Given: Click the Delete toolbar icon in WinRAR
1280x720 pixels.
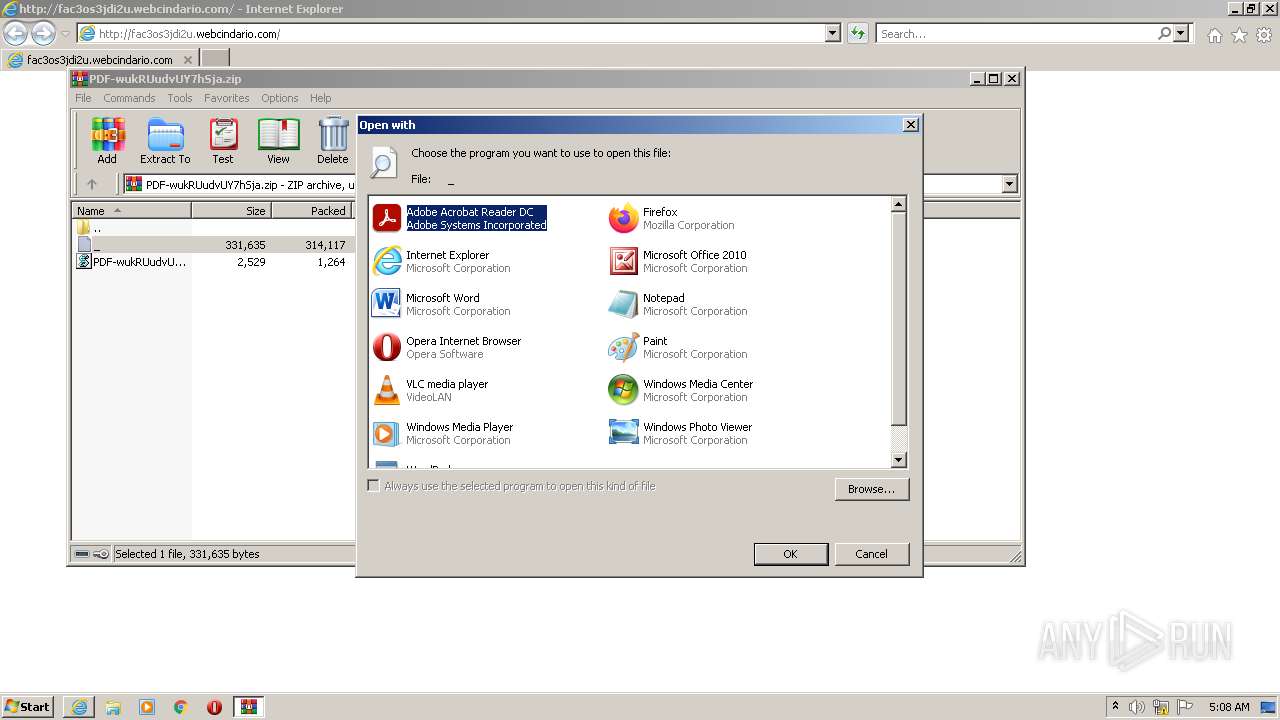Looking at the screenshot, I should [x=333, y=141].
